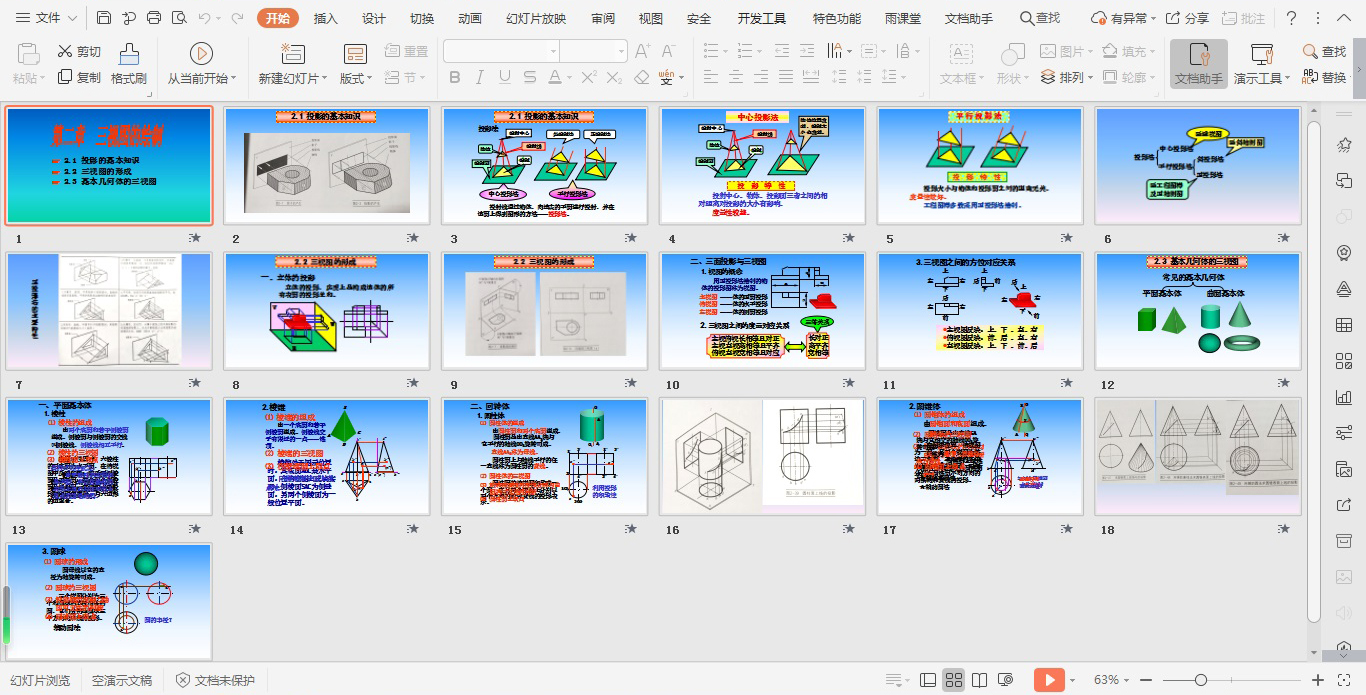Screen dimensions: 1366x695
Task: Open the 插入 Insert ribbon tab
Action: (325, 18)
